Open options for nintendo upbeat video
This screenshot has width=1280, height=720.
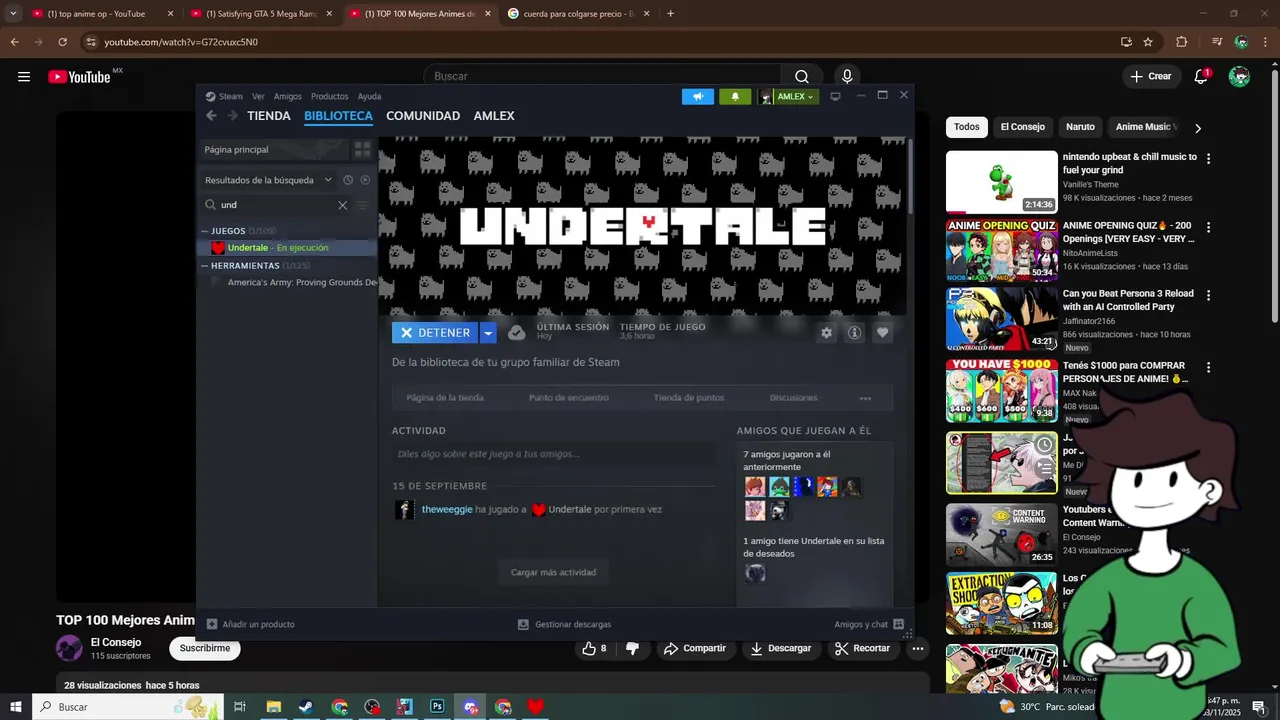point(1208,159)
